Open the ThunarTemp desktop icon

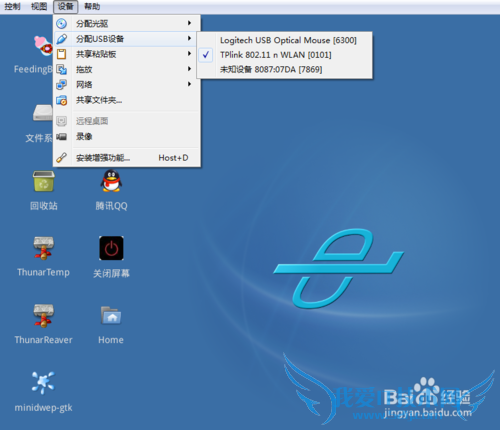point(43,248)
